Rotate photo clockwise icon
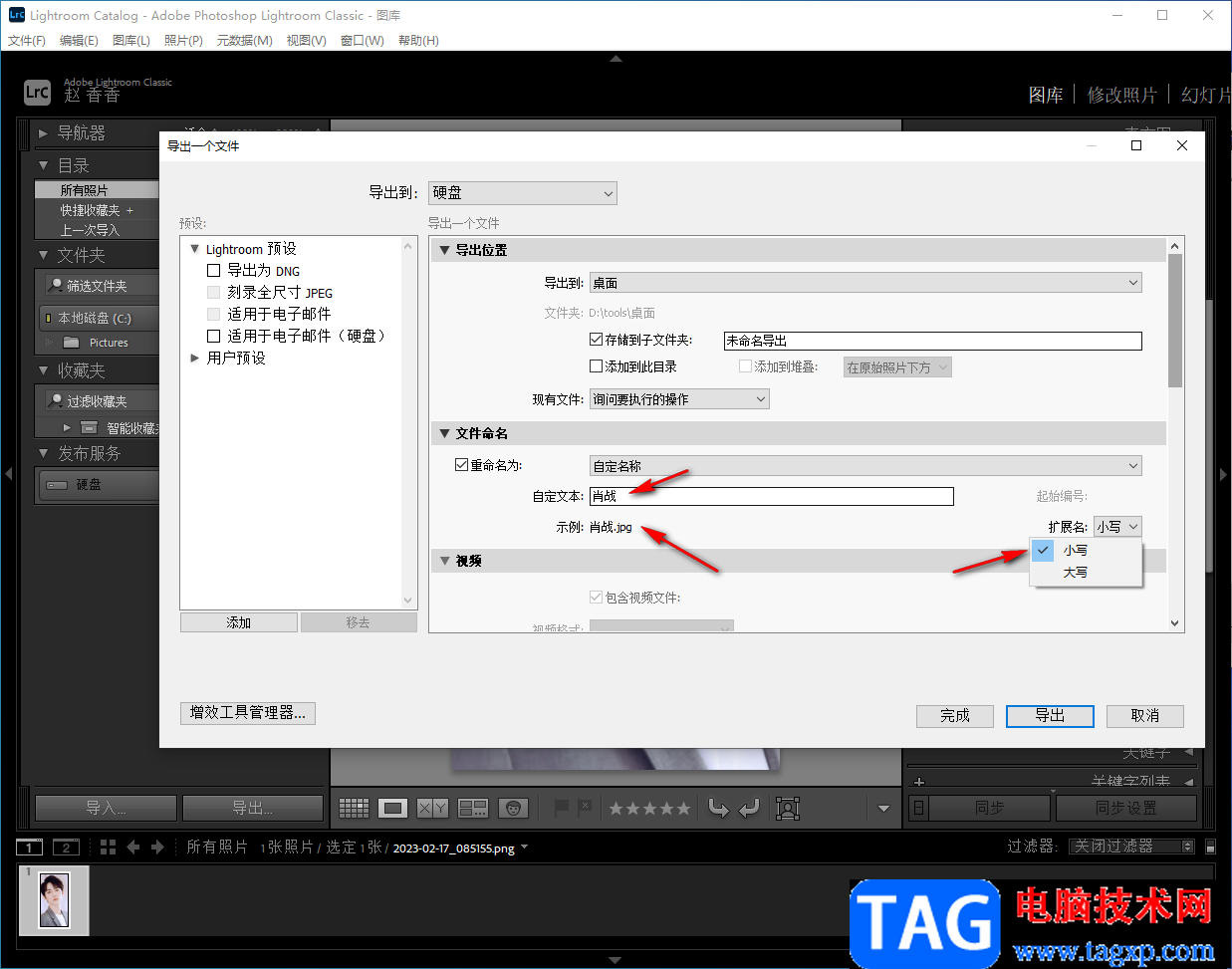This screenshot has height=969, width=1232. (x=749, y=808)
